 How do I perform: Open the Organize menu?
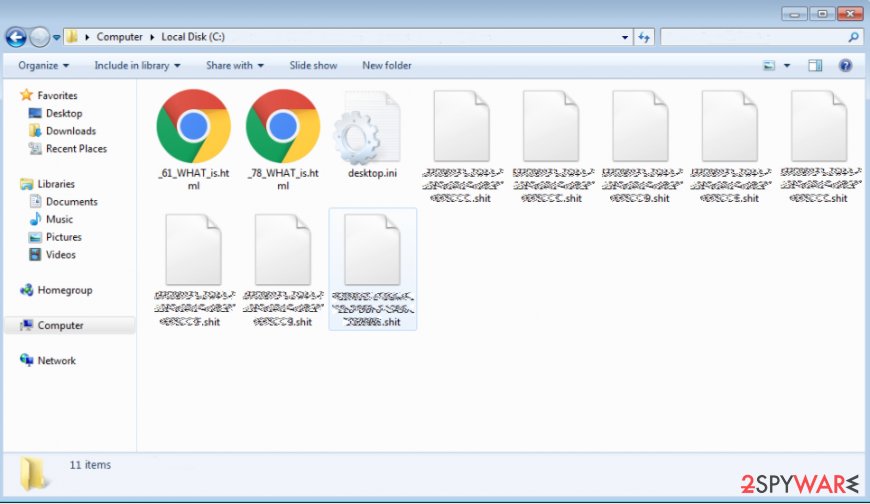point(43,65)
